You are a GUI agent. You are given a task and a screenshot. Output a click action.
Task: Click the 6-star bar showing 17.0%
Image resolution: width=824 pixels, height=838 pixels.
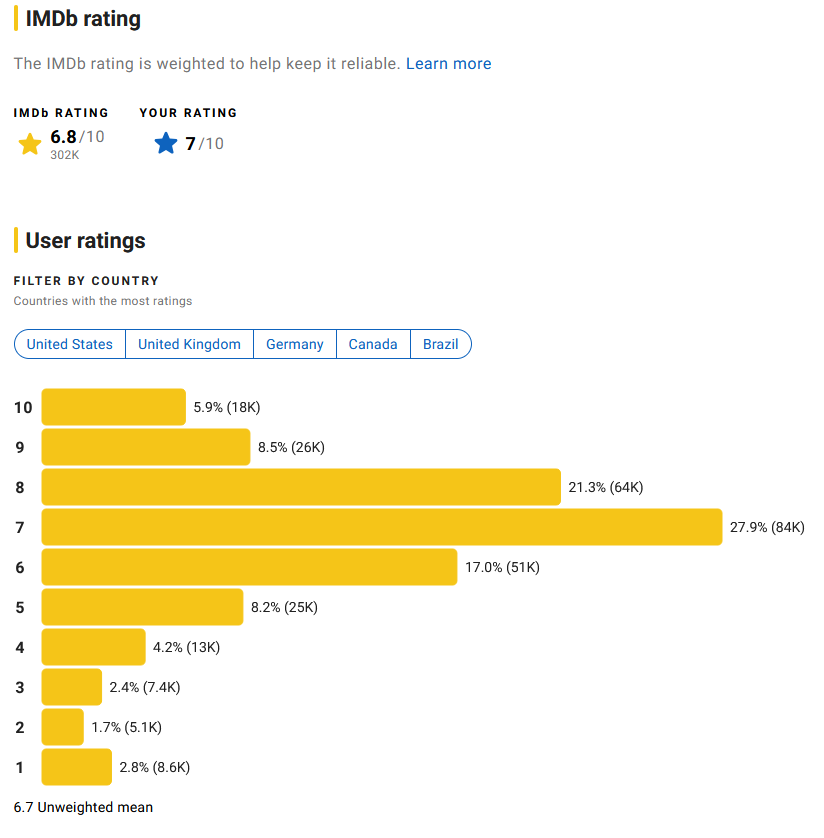[x=250, y=567]
